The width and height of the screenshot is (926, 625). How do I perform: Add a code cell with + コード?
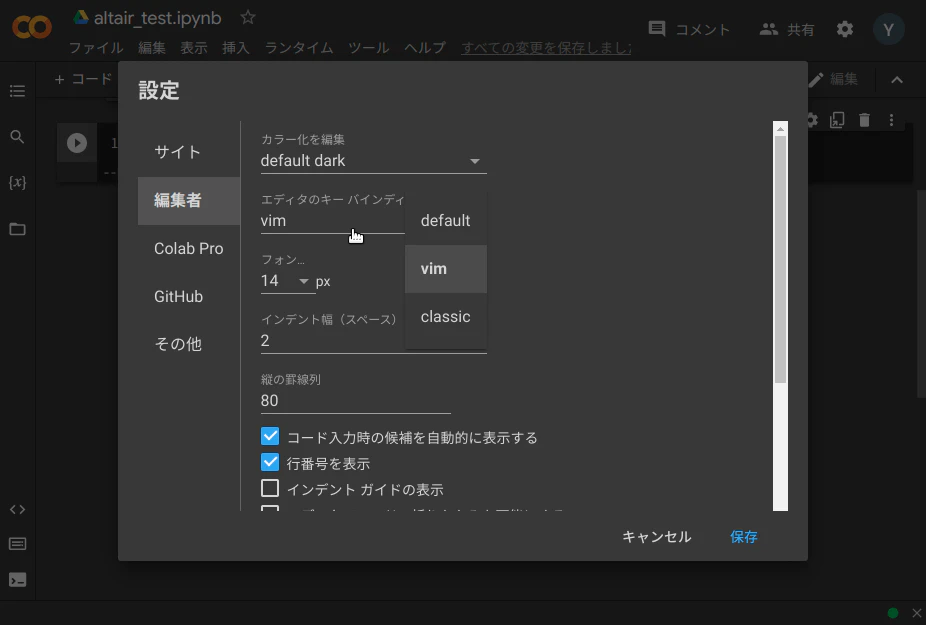(83, 79)
